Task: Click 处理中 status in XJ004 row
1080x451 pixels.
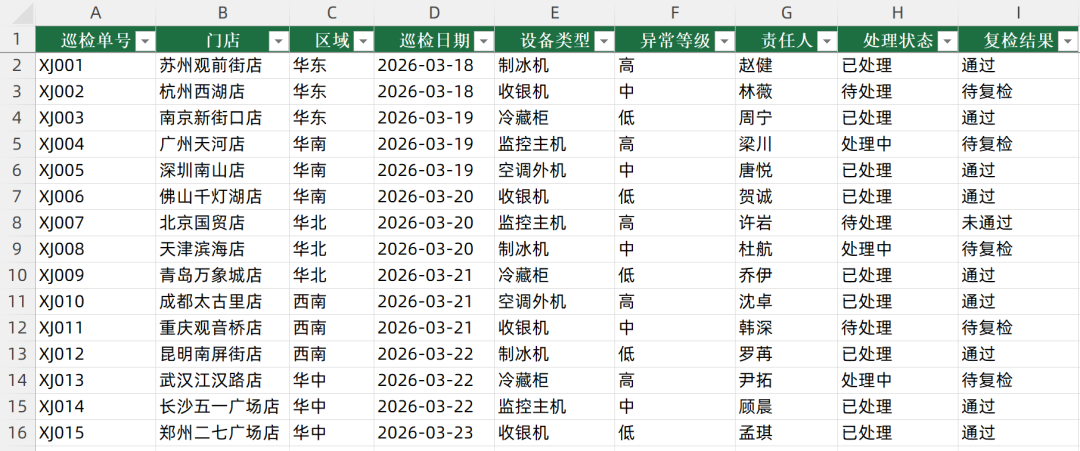Action: pyautogui.click(x=897, y=144)
